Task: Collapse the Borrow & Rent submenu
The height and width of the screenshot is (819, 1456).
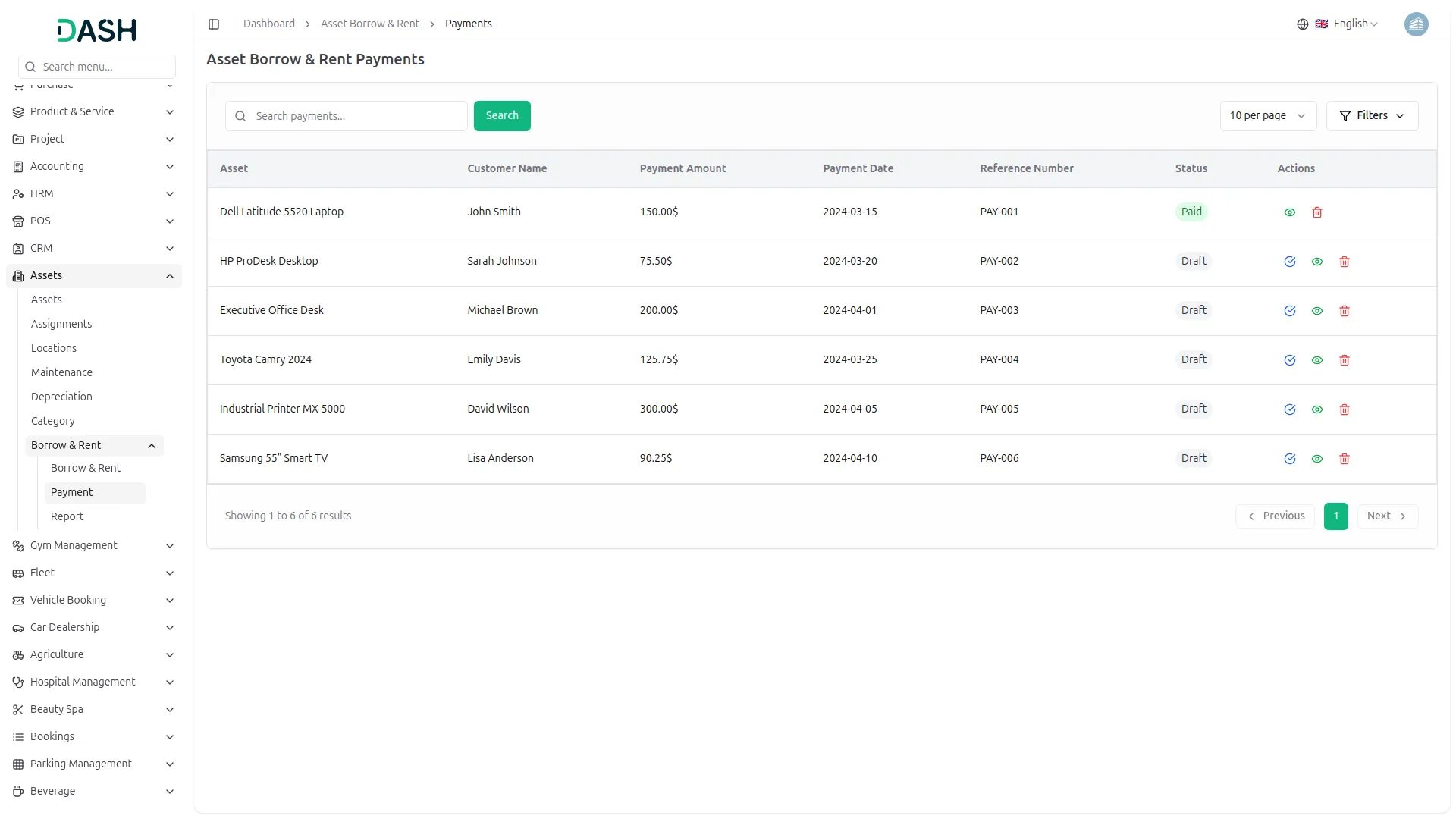Action: point(94,446)
